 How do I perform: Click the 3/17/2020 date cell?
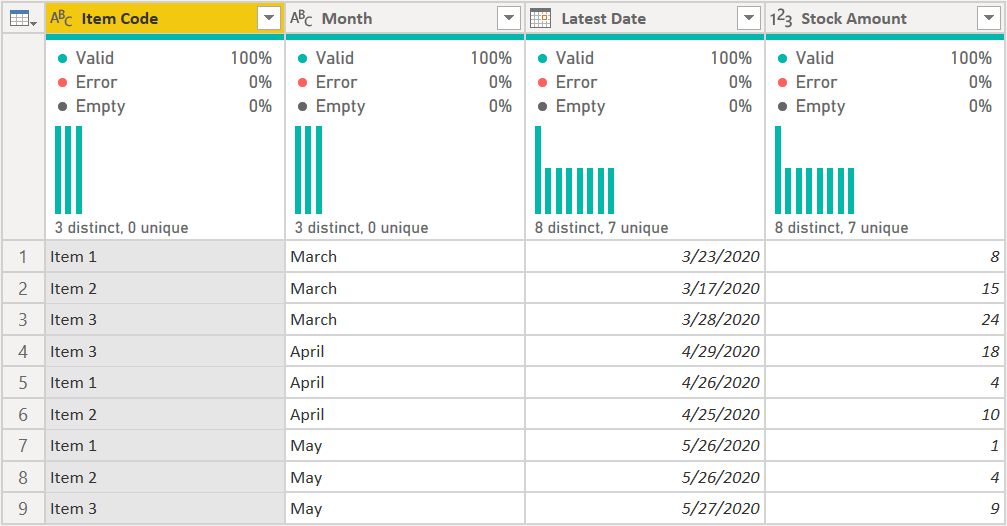pos(645,288)
